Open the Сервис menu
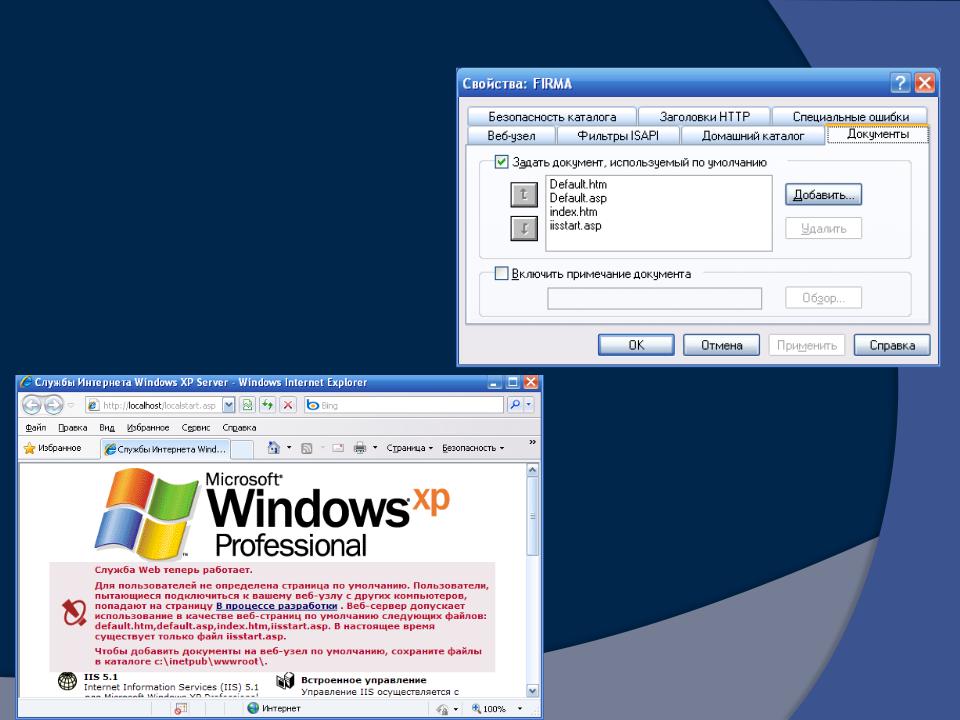Image resolution: width=960 pixels, height=720 pixels. (196, 427)
